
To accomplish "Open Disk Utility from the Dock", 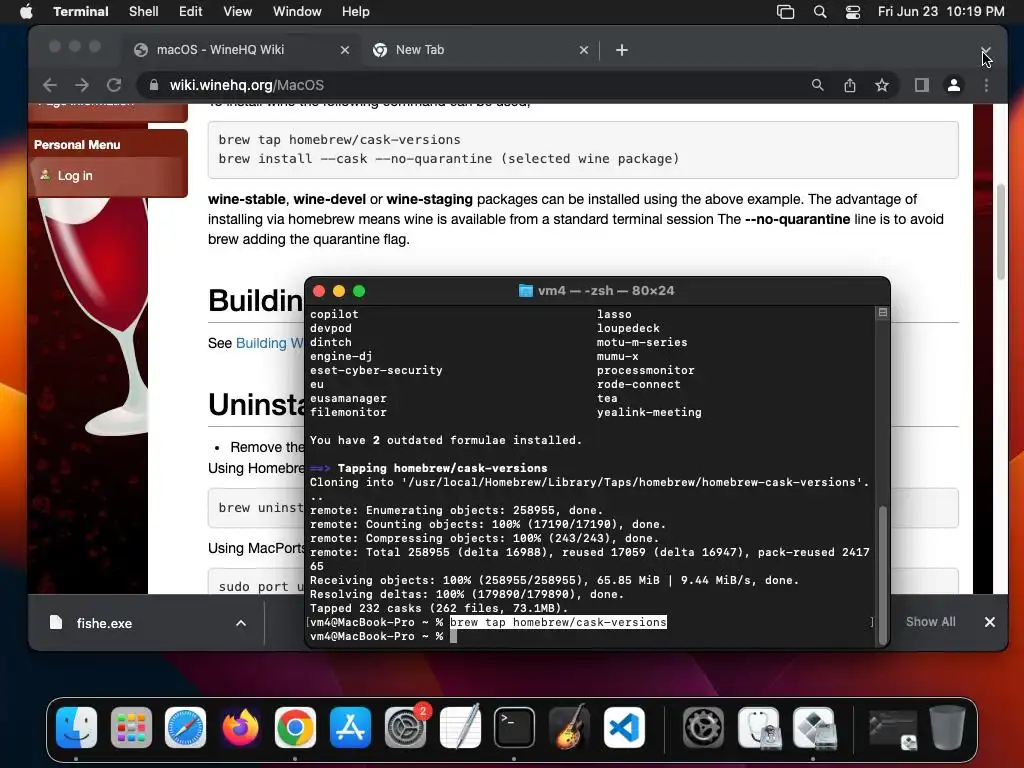I will [759, 728].
